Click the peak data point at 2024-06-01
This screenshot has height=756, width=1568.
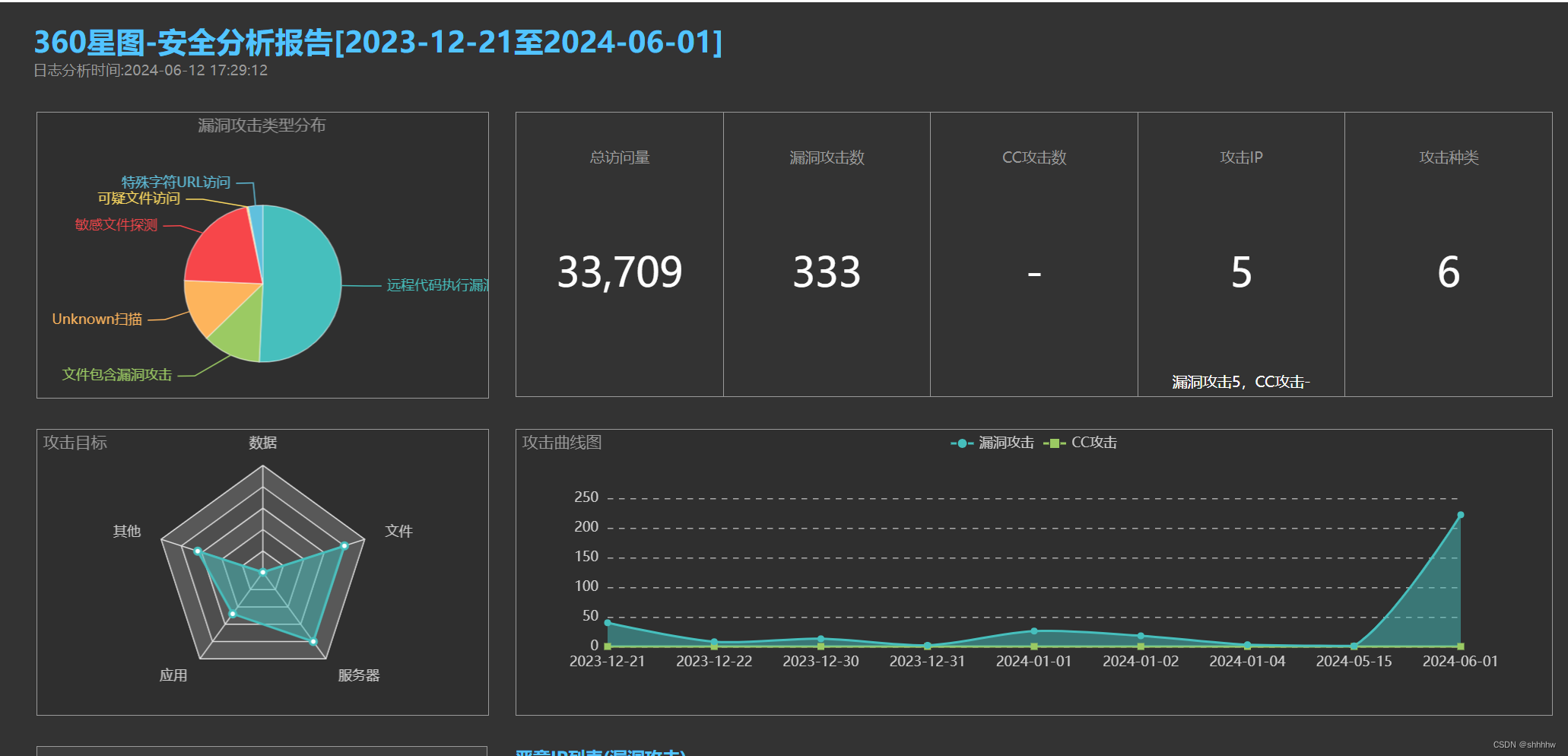(1459, 515)
